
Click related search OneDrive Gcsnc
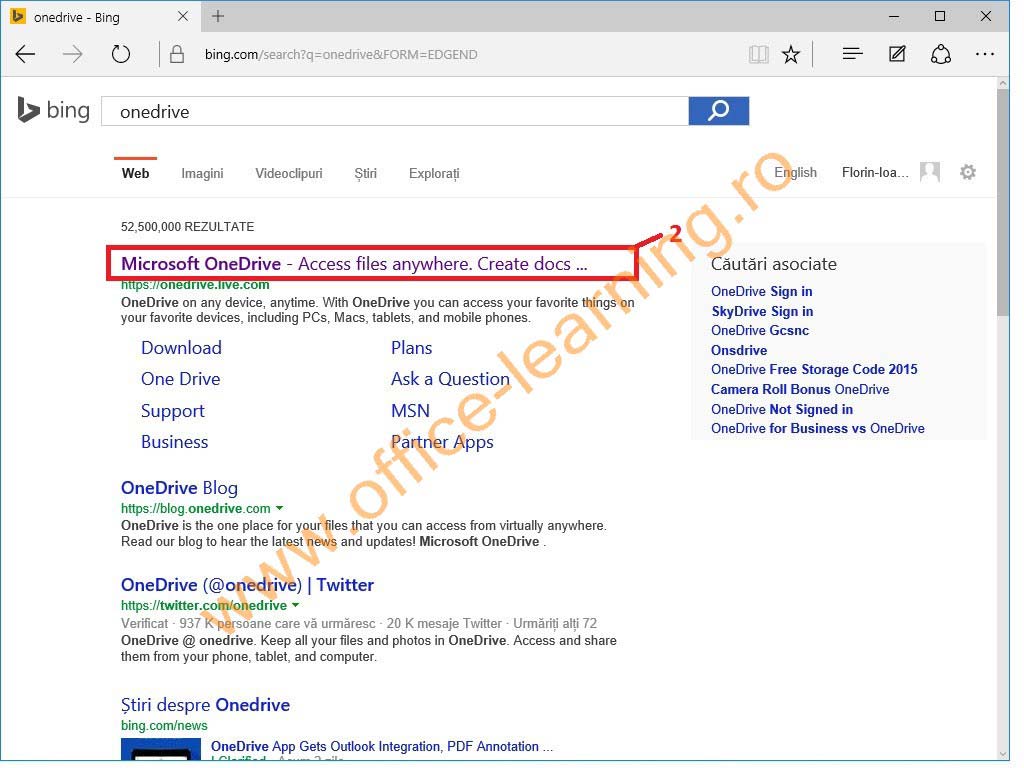760,330
